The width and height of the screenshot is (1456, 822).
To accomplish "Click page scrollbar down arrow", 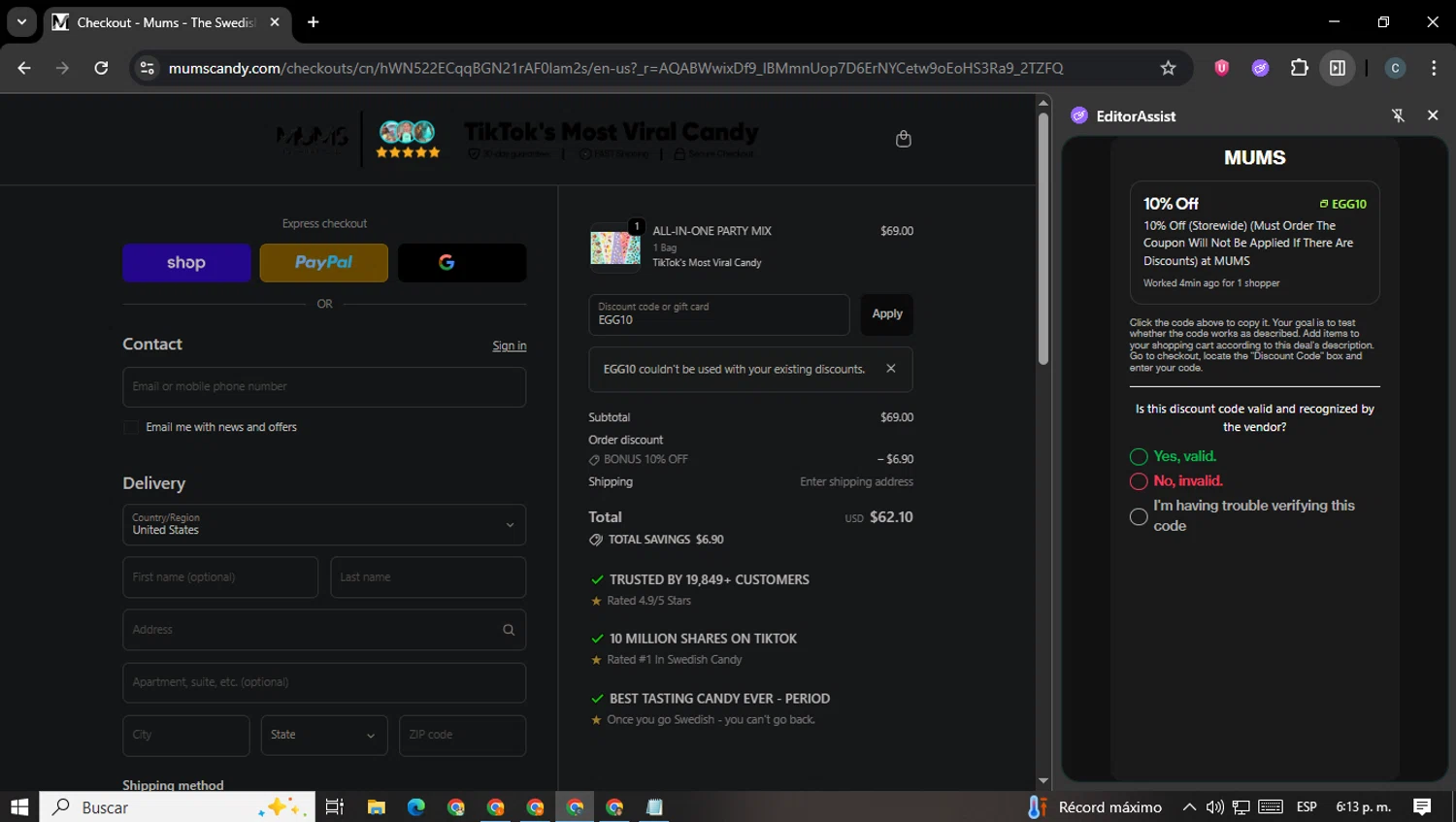I will (1043, 780).
